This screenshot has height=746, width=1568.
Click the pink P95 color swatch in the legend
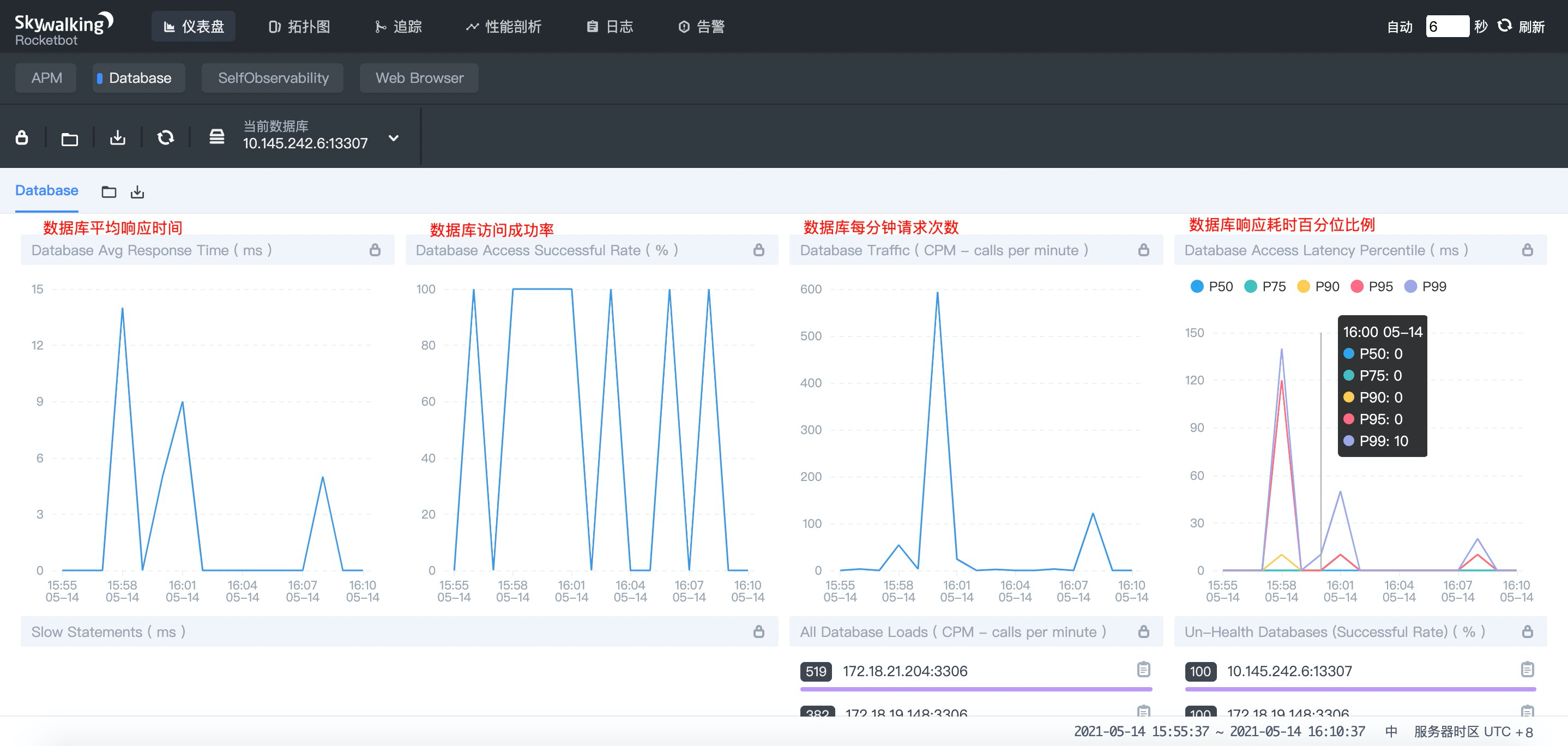(1358, 286)
